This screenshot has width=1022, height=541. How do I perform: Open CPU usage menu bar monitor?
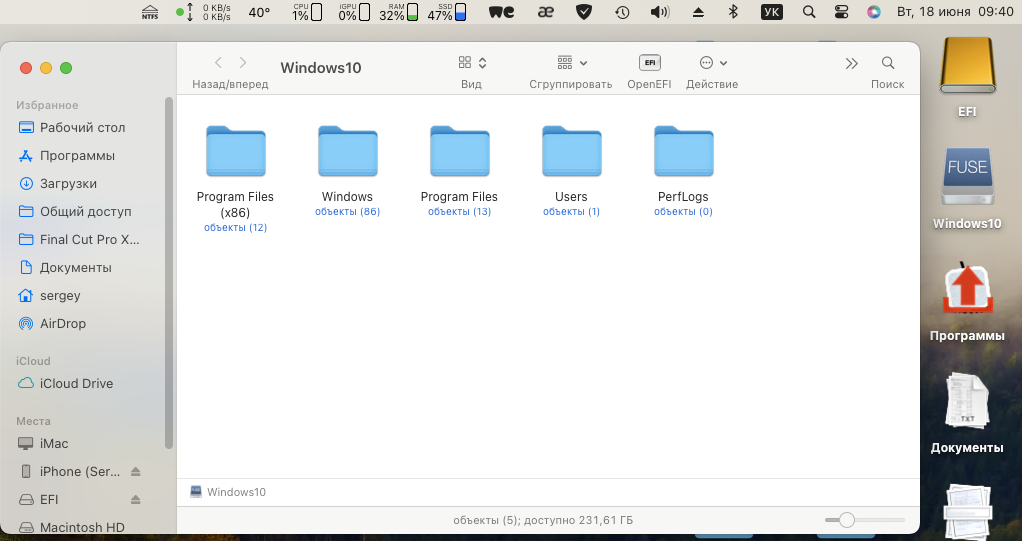pyautogui.click(x=307, y=12)
